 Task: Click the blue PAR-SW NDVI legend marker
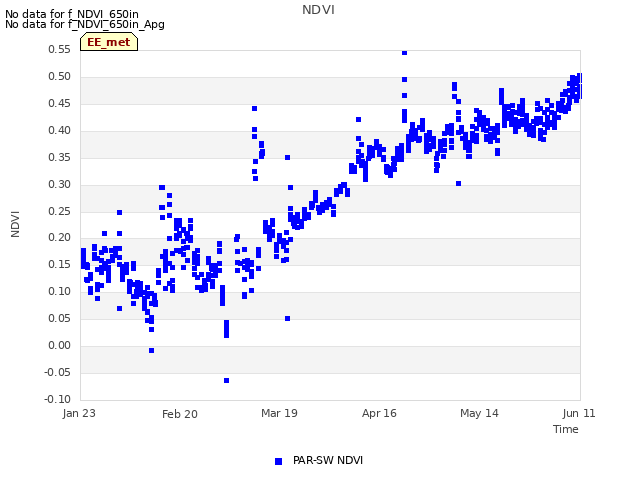pyautogui.click(x=278, y=461)
